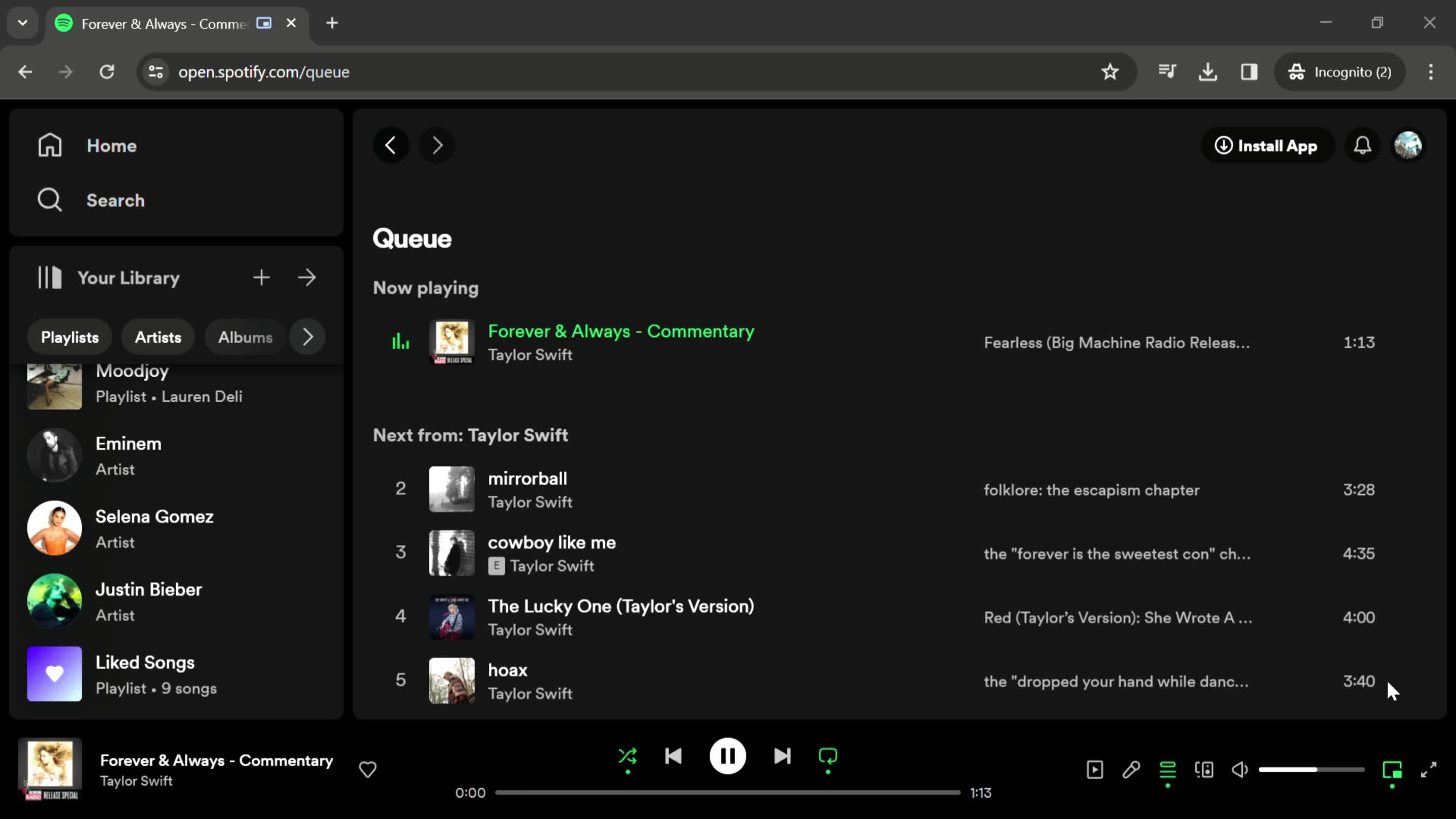This screenshot has width=1456, height=819.
Task: View site information for open.spotify.com
Action: tap(155, 72)
